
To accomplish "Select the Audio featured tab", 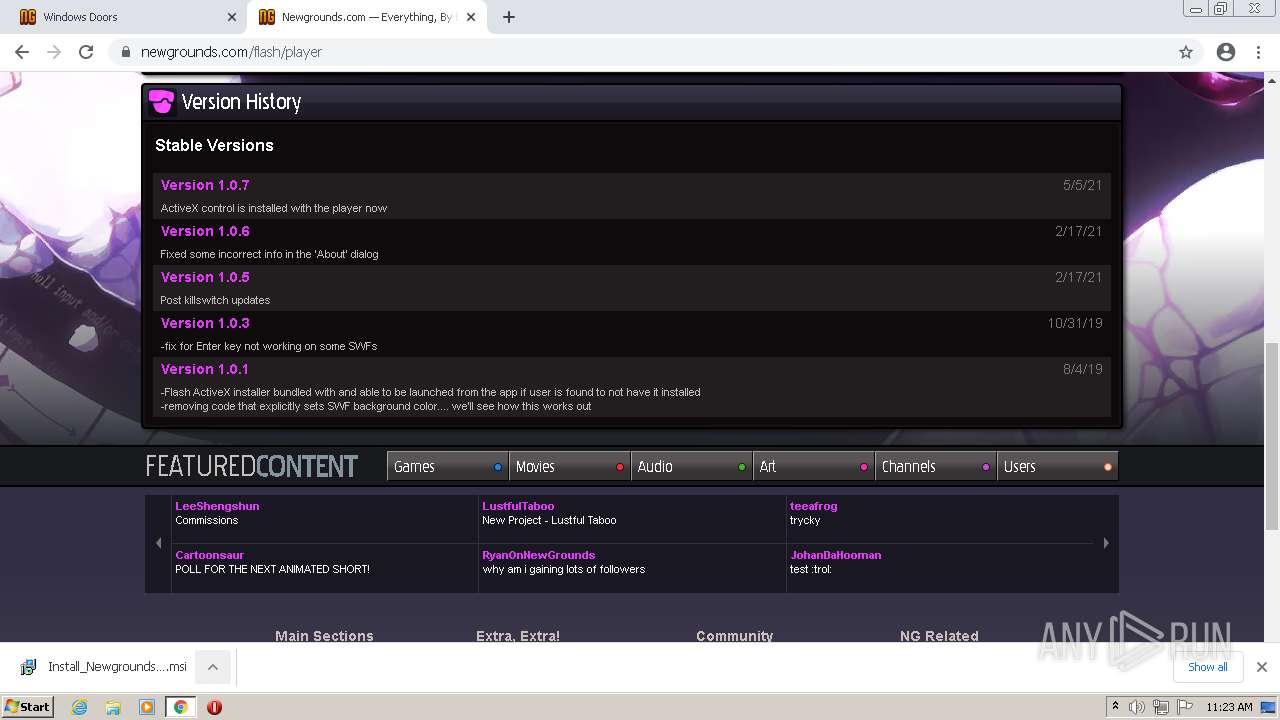I will 692,467.
